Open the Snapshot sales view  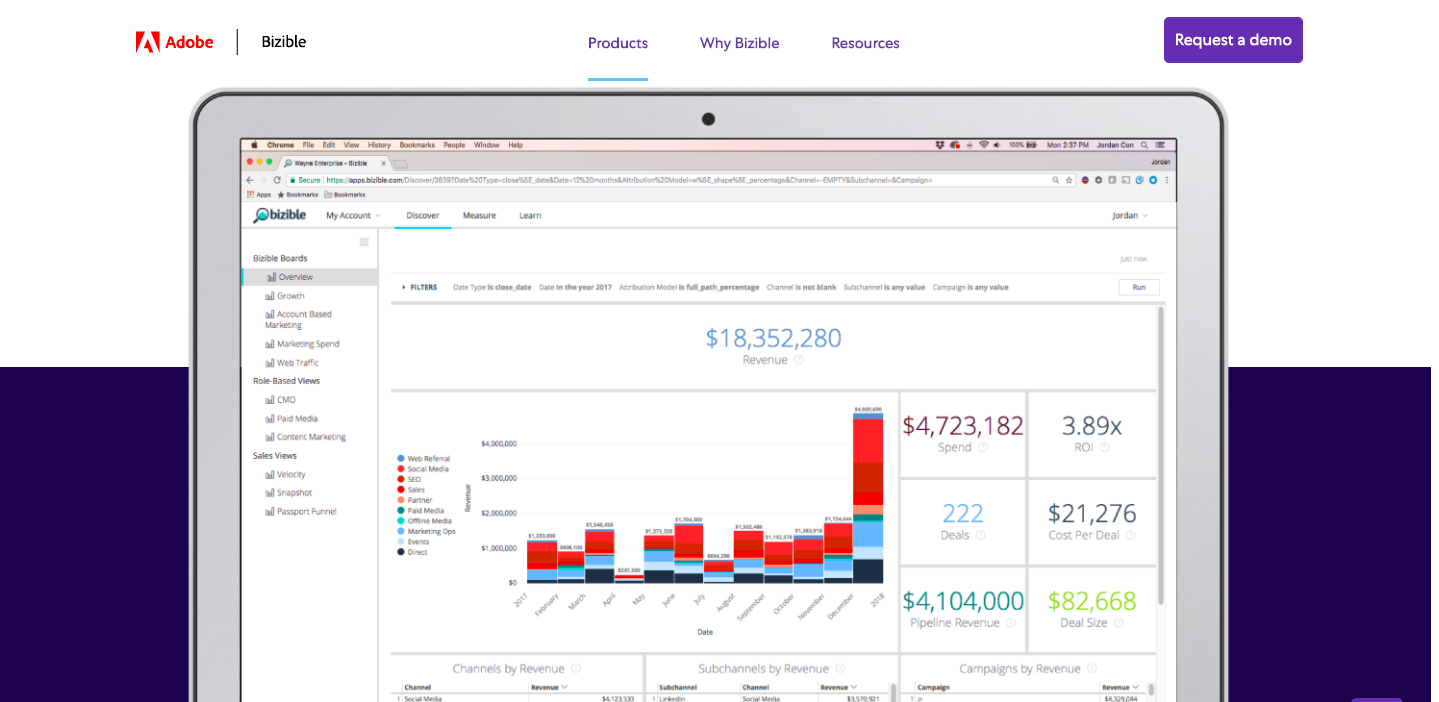[x=288, y=493]
